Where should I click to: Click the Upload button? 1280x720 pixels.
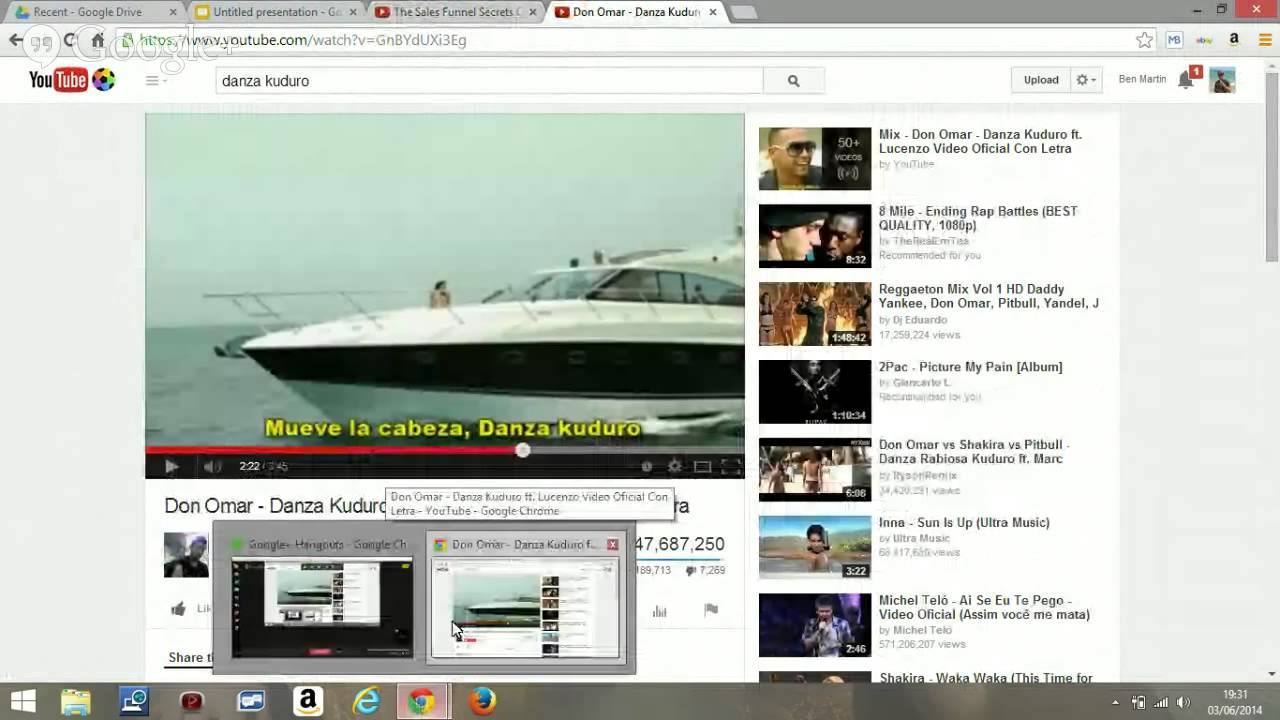point(1041,80)
